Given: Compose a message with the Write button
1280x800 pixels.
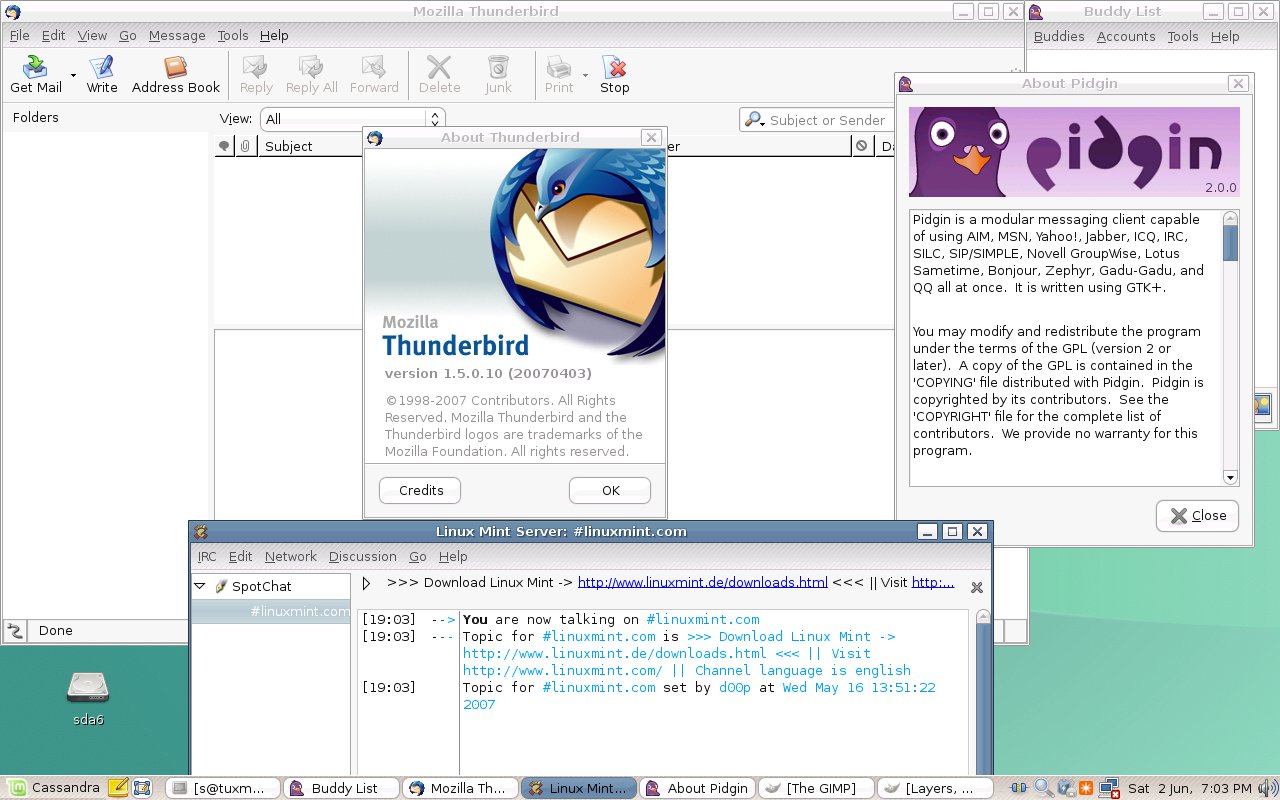Looking at the screenshot, I should [102, 75].
